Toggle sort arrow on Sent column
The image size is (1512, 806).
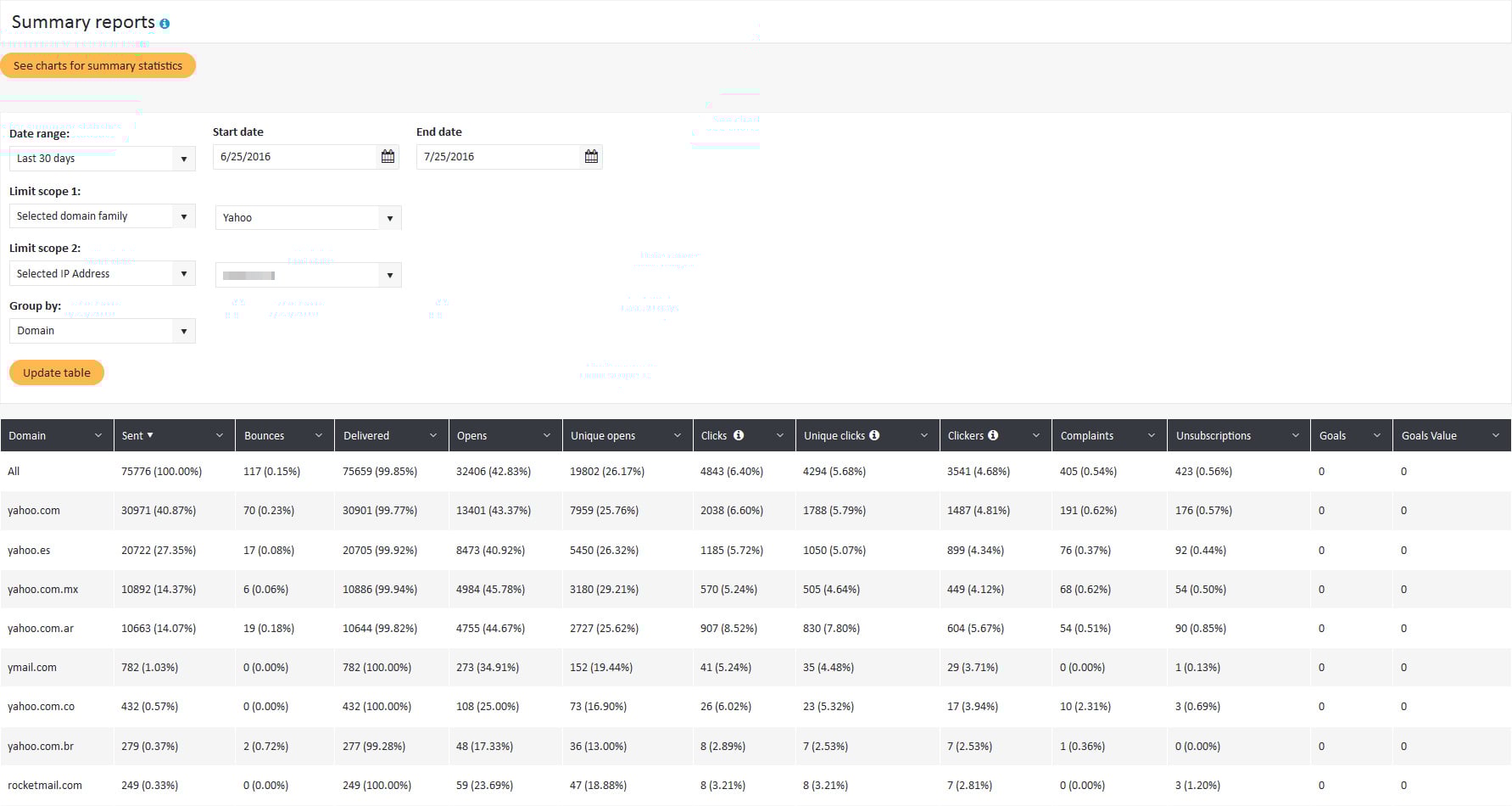[x=150, y=435]
